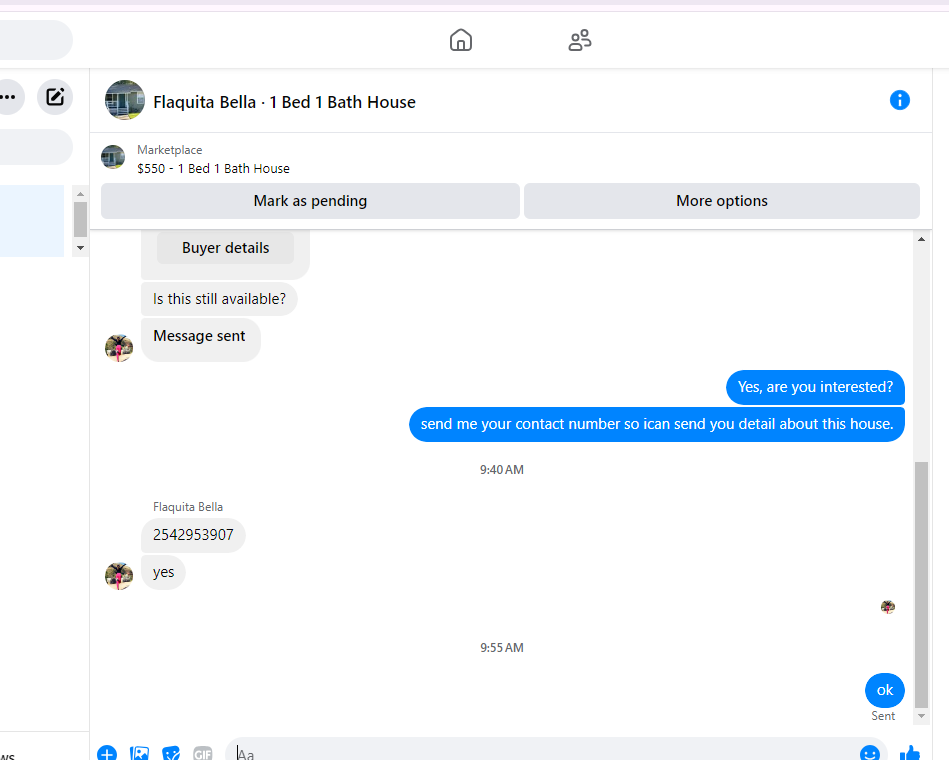Click the 'ok' sent message bubble
949x760 pixels.
tap(885, 690)
